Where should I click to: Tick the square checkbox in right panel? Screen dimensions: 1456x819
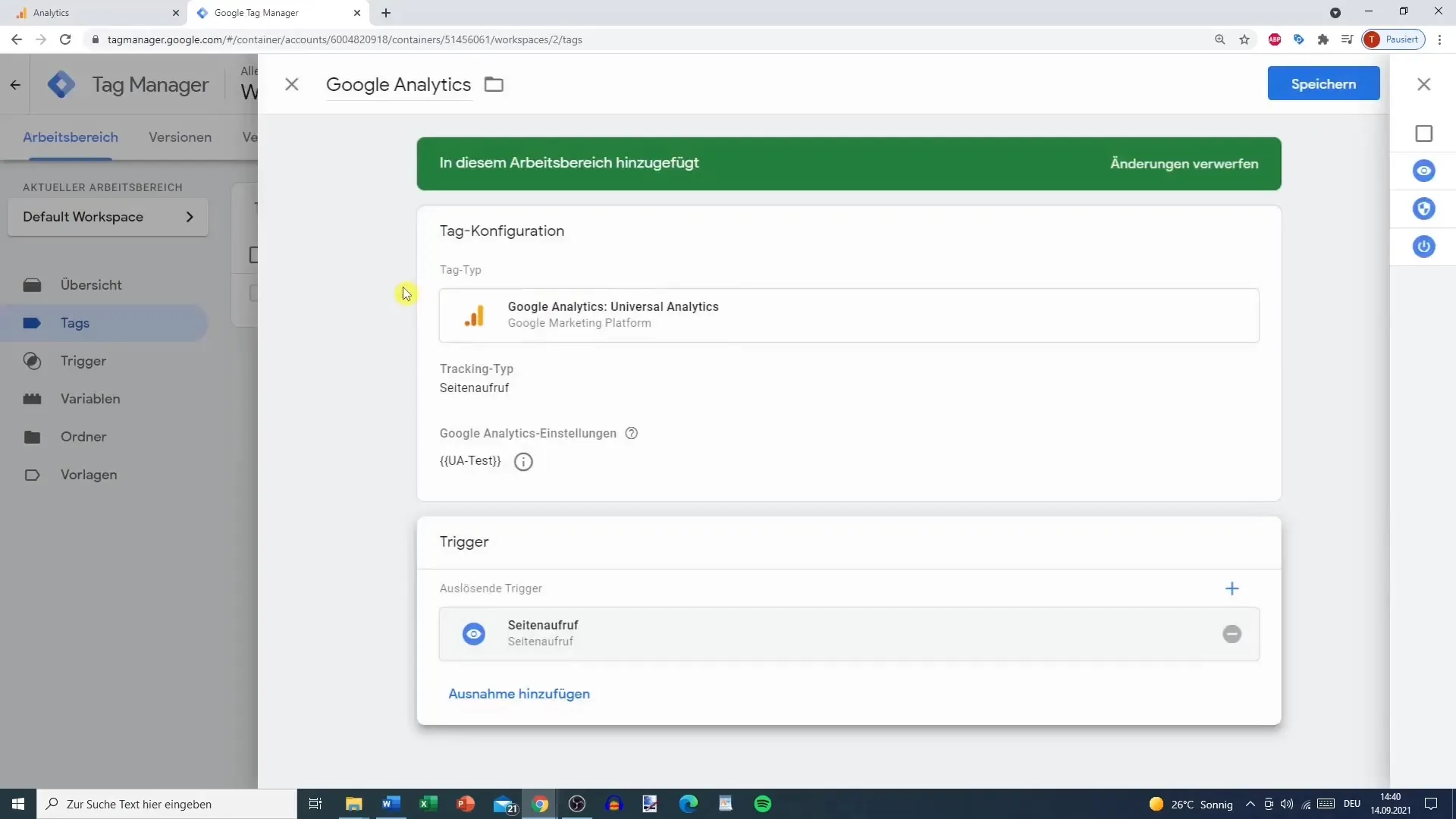(x=1423, y=133)
